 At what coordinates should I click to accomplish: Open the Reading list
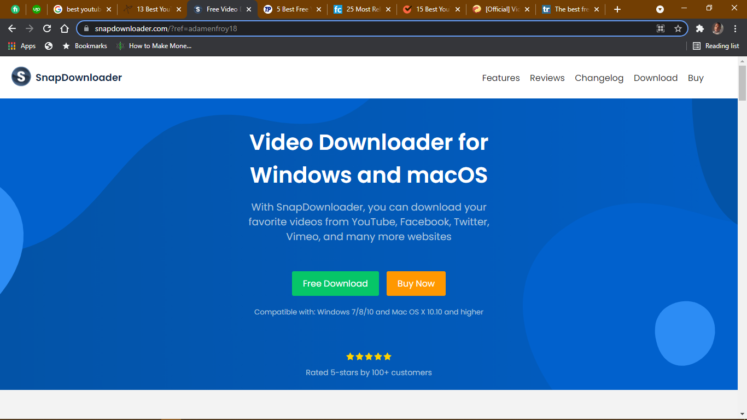(x=716, y=46)
